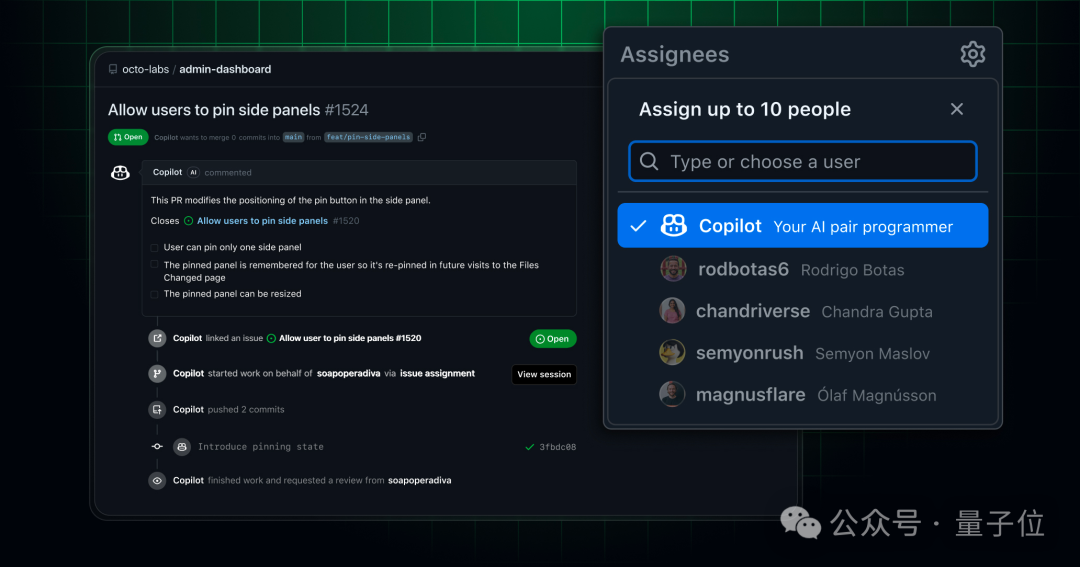This screenshot has width=1080, height=567.
Task: Open the Assignees settings gear
Action: coord(973,54)
